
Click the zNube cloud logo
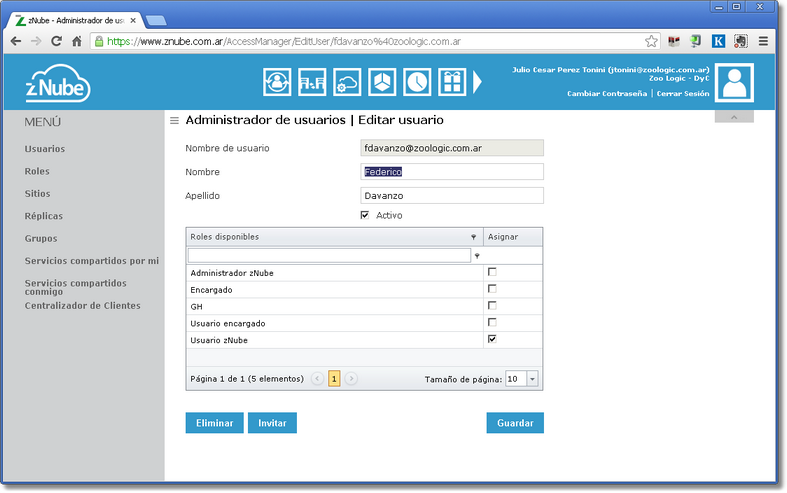point(58,85)
